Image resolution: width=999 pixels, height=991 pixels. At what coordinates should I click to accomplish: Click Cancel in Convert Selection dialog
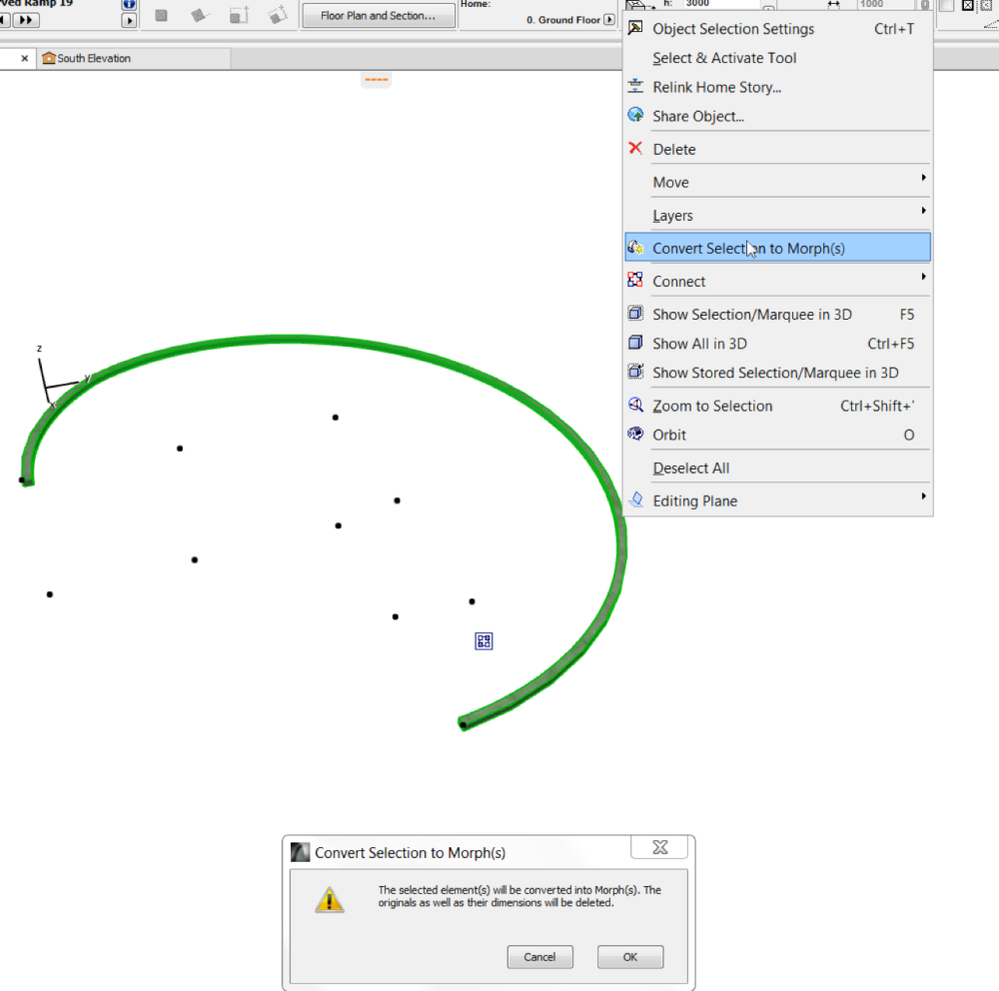click(540, 957)
